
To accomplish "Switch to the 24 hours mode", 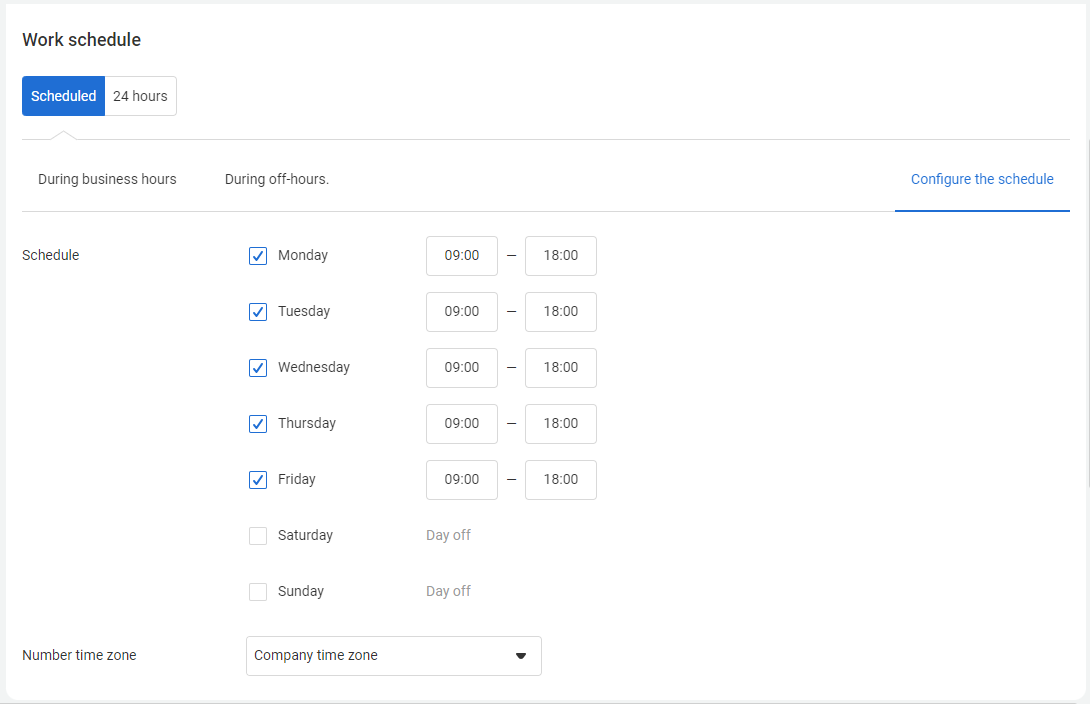I will 140,96.
